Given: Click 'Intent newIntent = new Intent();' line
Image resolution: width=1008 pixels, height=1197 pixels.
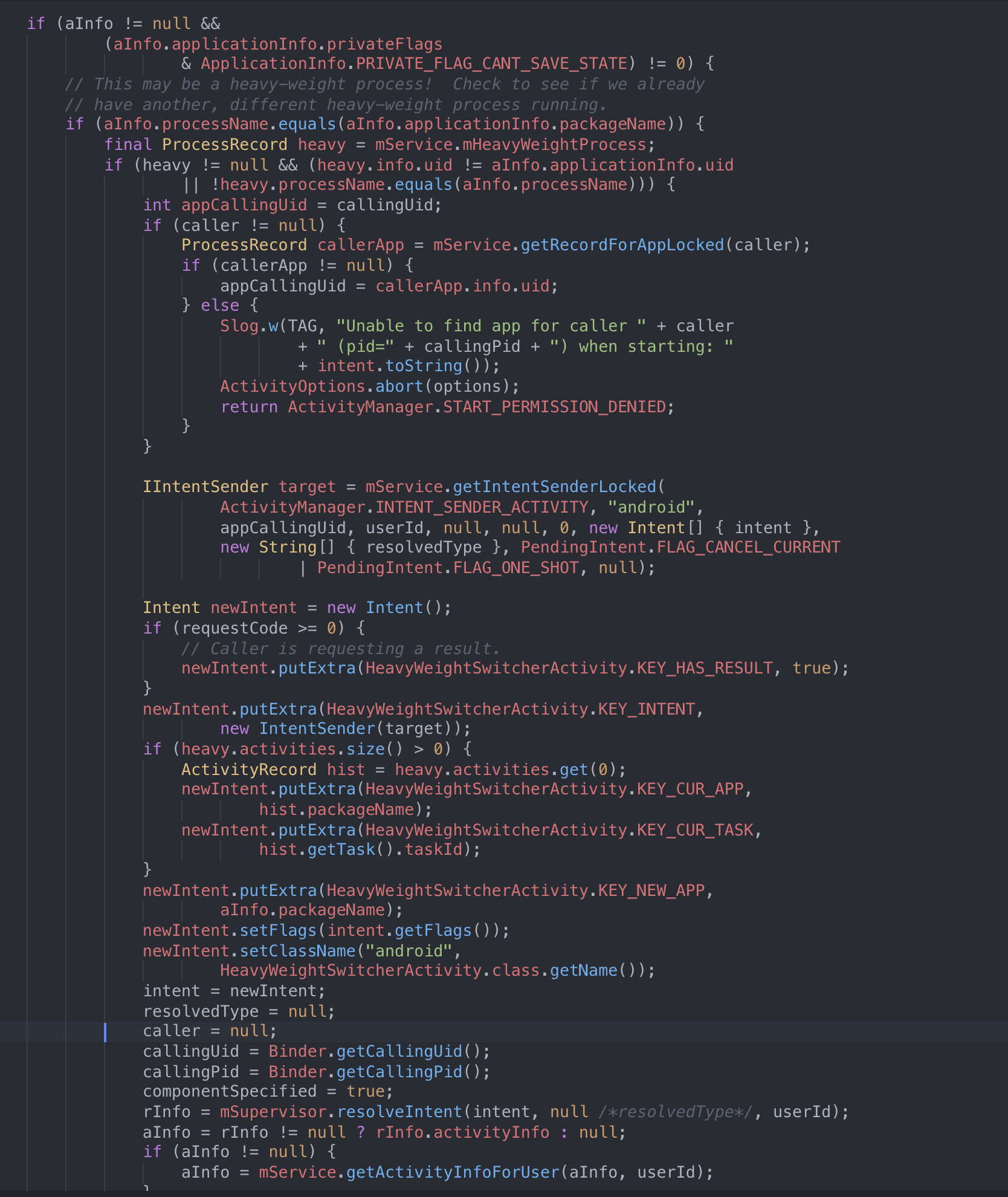Looking at the screenshot, I should click(297, 608).
